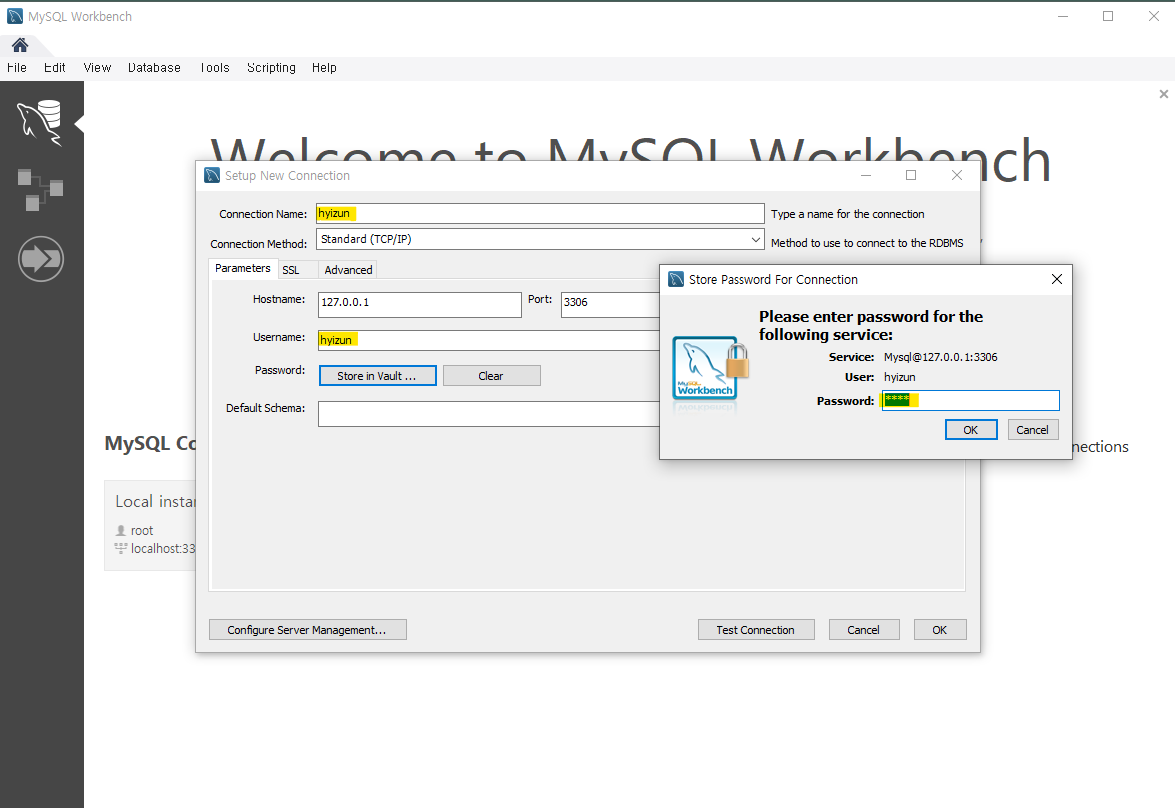This screenshot has height=808, width=1175.
Task: Maximize the MySQL Workbench main window
Action: [x=1108, y=16]
